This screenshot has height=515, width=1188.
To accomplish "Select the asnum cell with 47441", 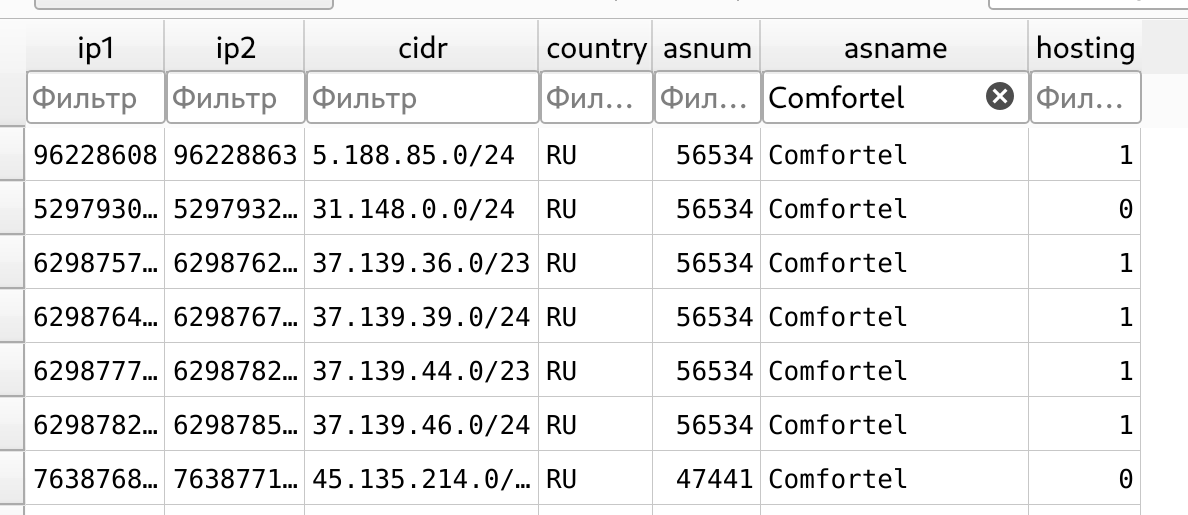I will tap(706, 479).
